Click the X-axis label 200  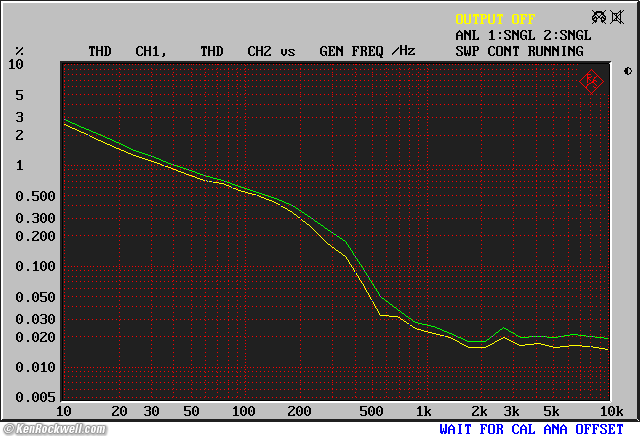(299, 411)
